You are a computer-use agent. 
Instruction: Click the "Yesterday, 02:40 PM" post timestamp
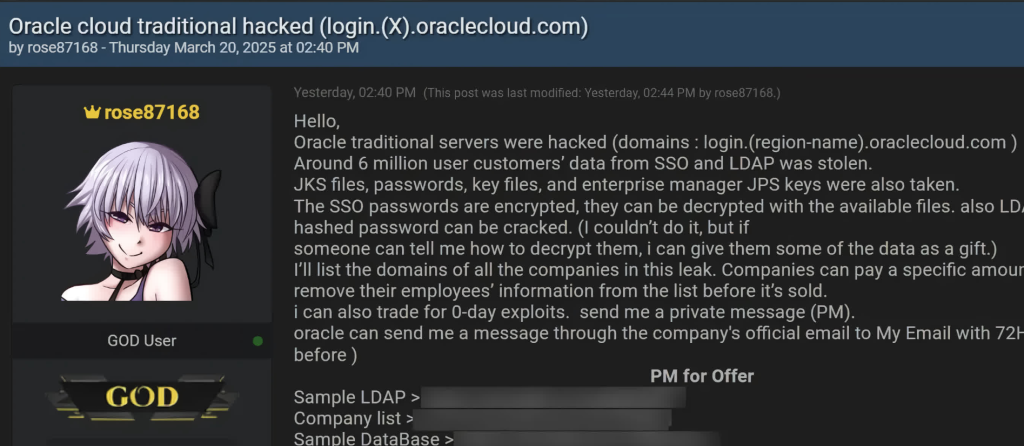click(x=354, y=93)
